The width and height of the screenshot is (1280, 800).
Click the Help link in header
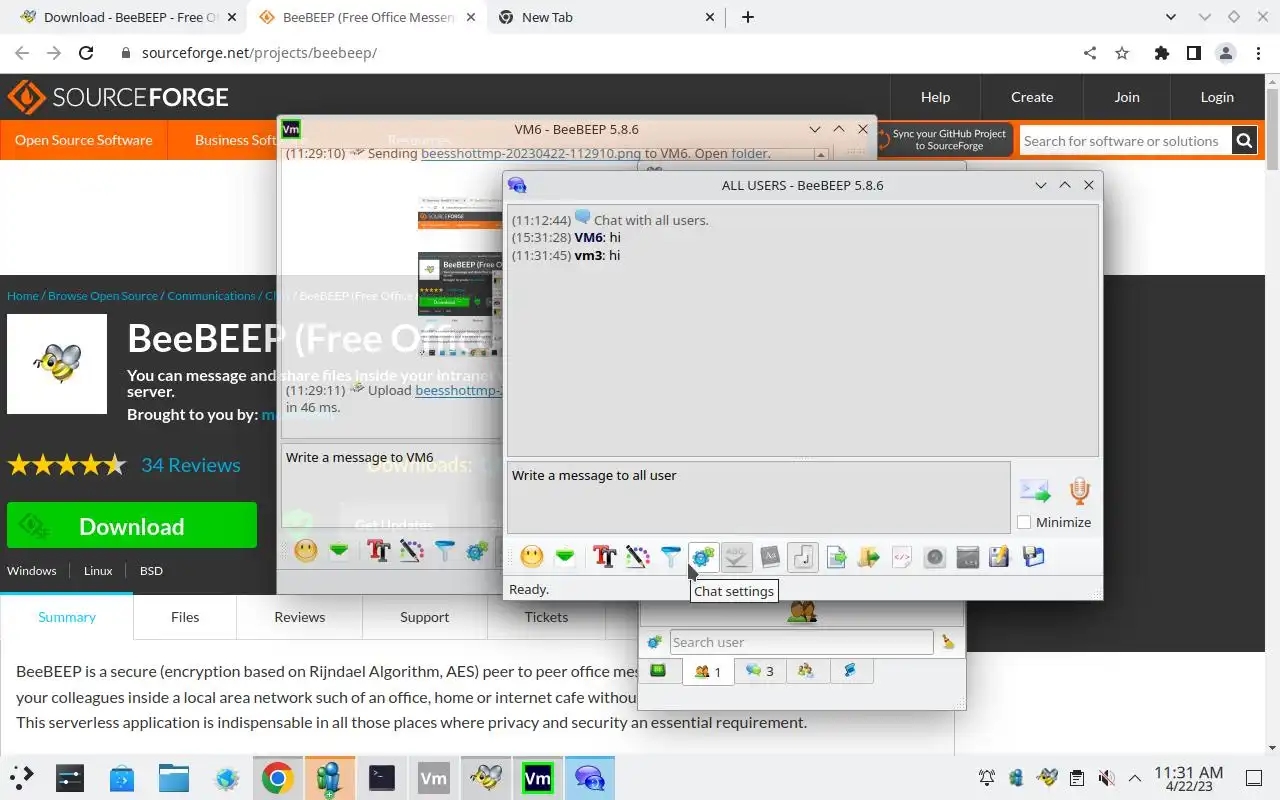point(935,97)
